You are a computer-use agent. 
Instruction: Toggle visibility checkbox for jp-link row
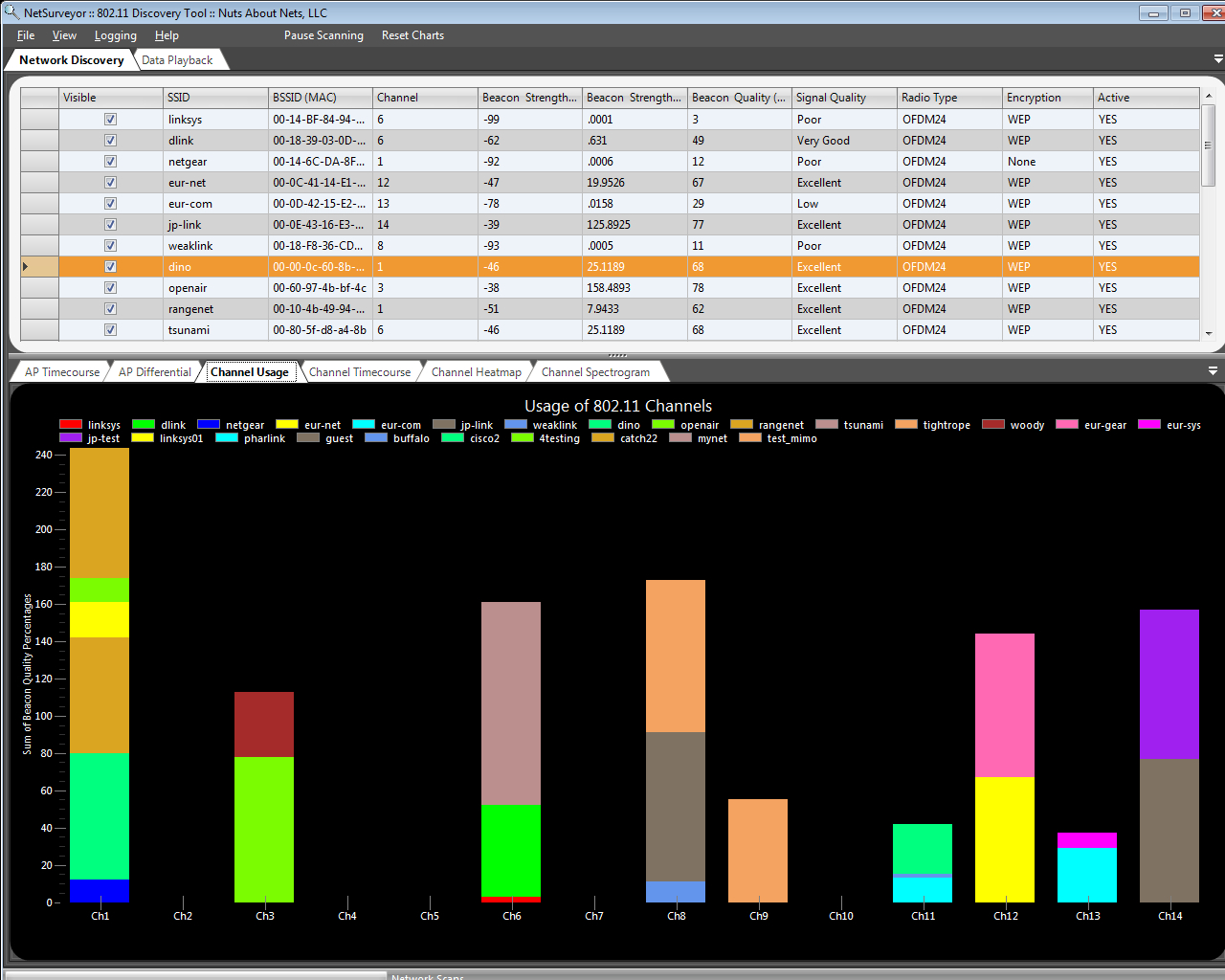click(x=110, y=225)
